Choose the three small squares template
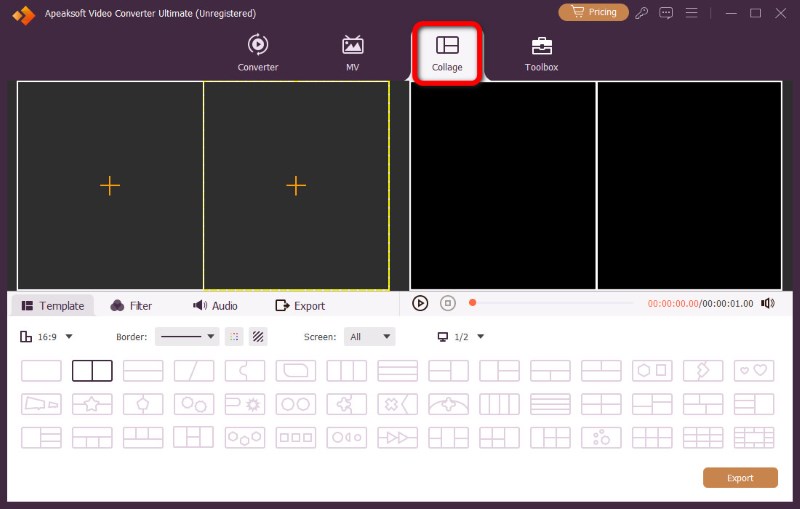 click(296, 438)
